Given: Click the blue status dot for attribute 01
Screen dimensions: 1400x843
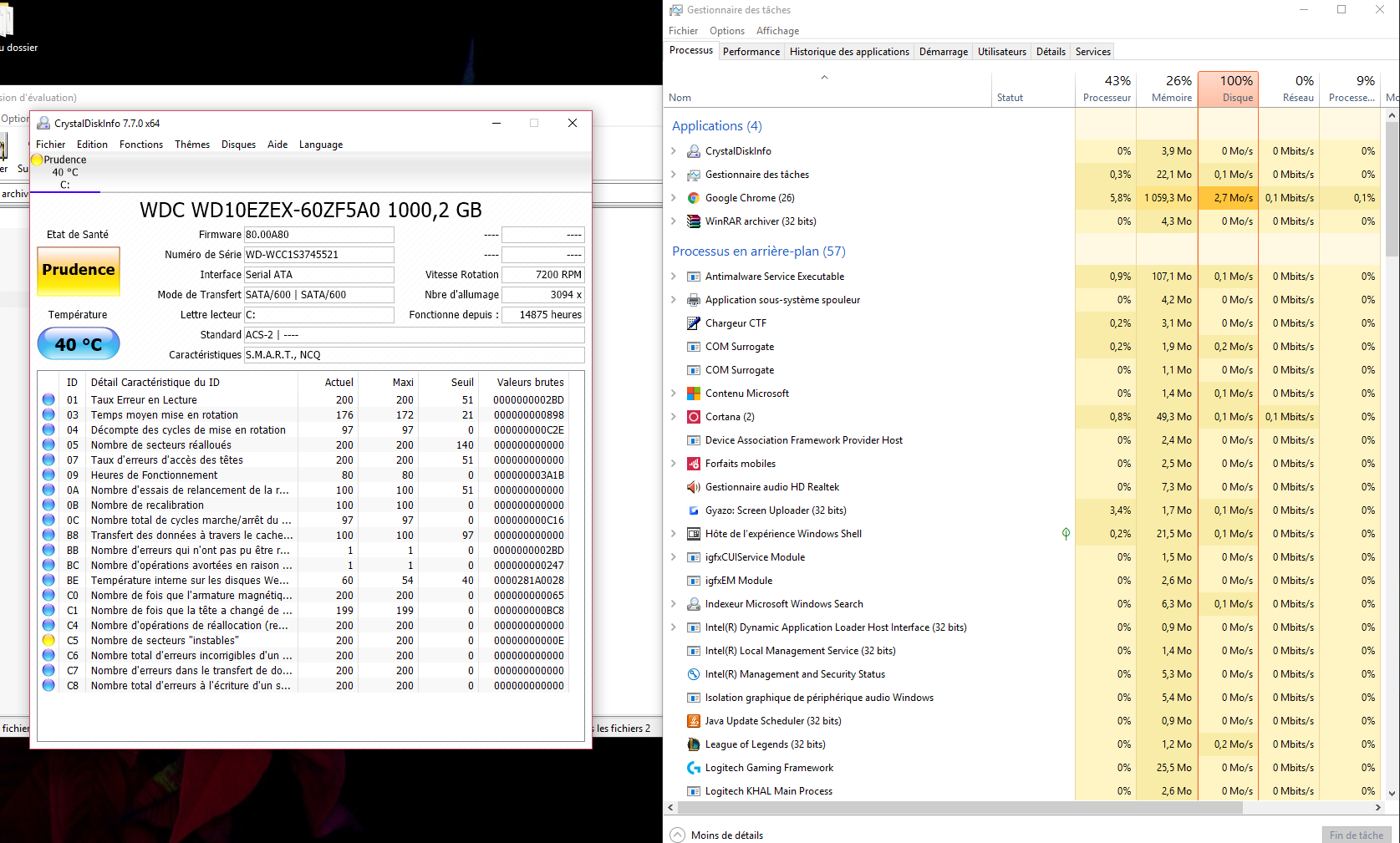Looking at the screenshot, I should (48, 400).
